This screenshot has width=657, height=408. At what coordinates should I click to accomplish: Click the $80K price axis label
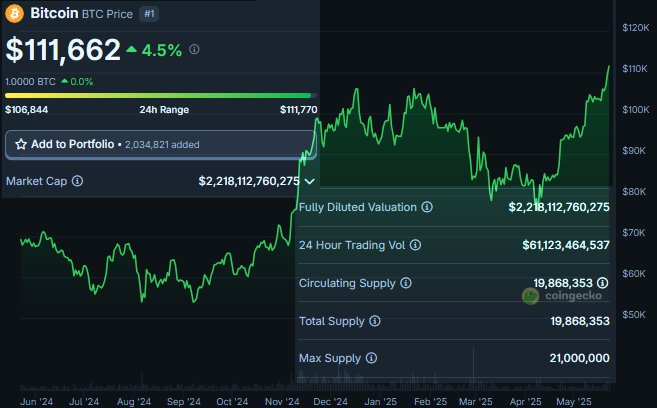coord(634,192)
